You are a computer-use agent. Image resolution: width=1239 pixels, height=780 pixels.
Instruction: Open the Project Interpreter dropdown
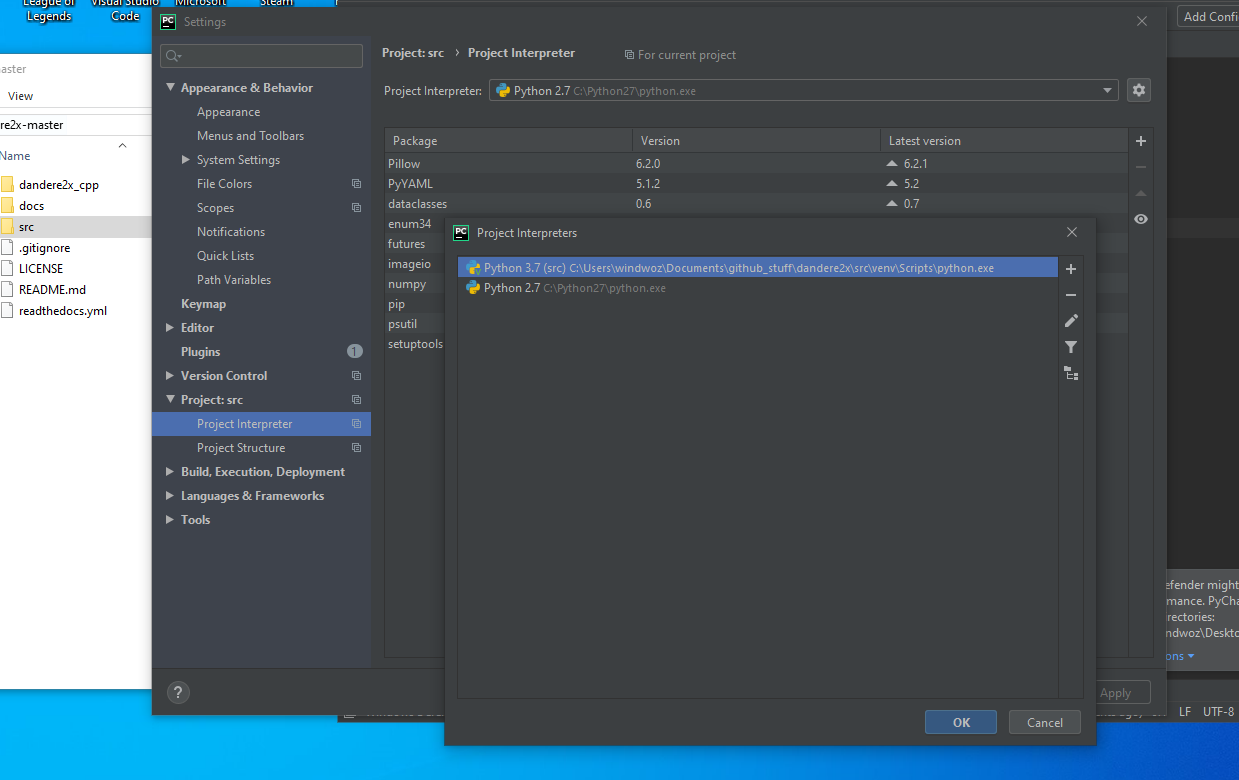click(1106, 90)
